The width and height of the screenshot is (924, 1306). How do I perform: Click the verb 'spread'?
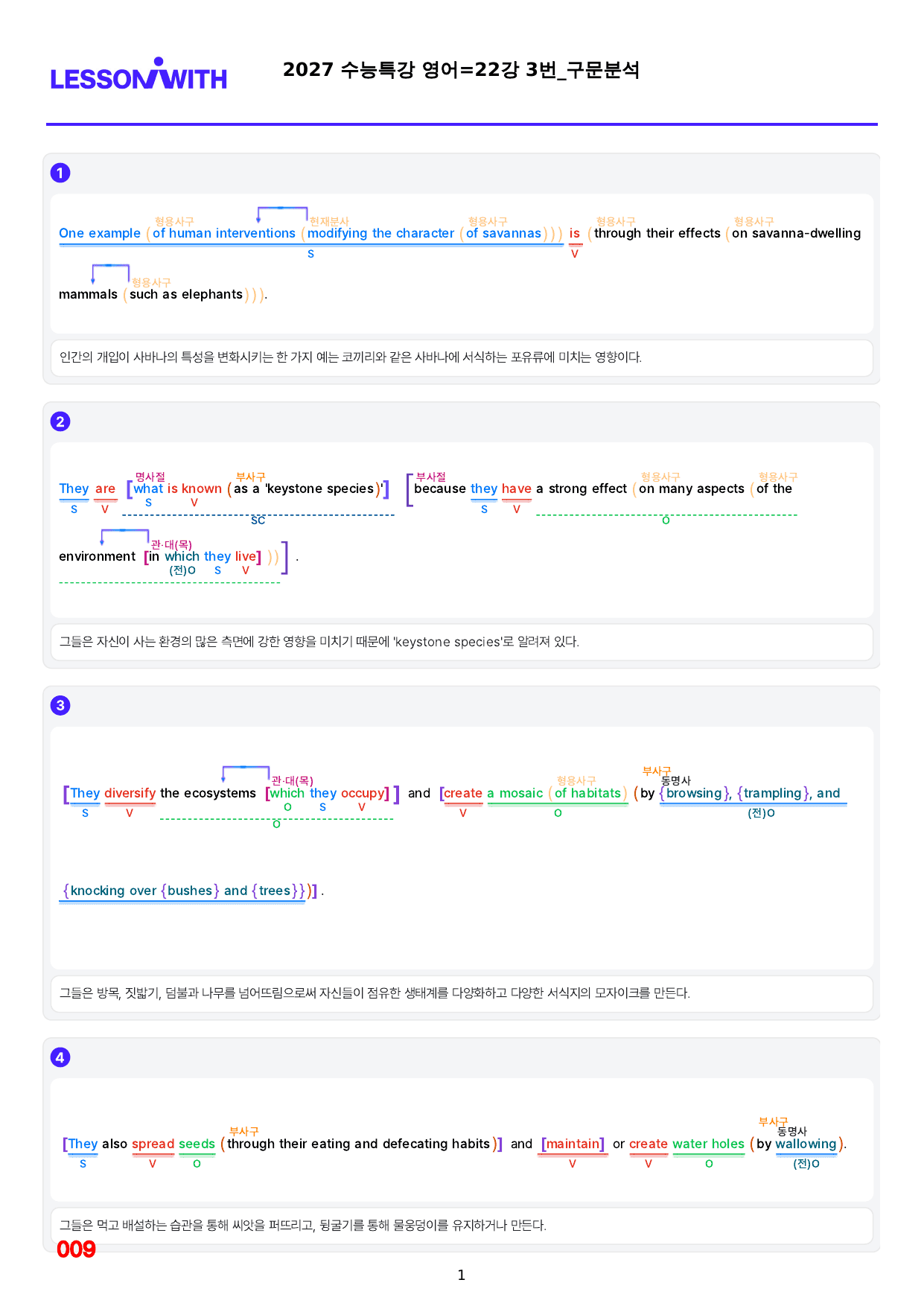(153, 1144)
